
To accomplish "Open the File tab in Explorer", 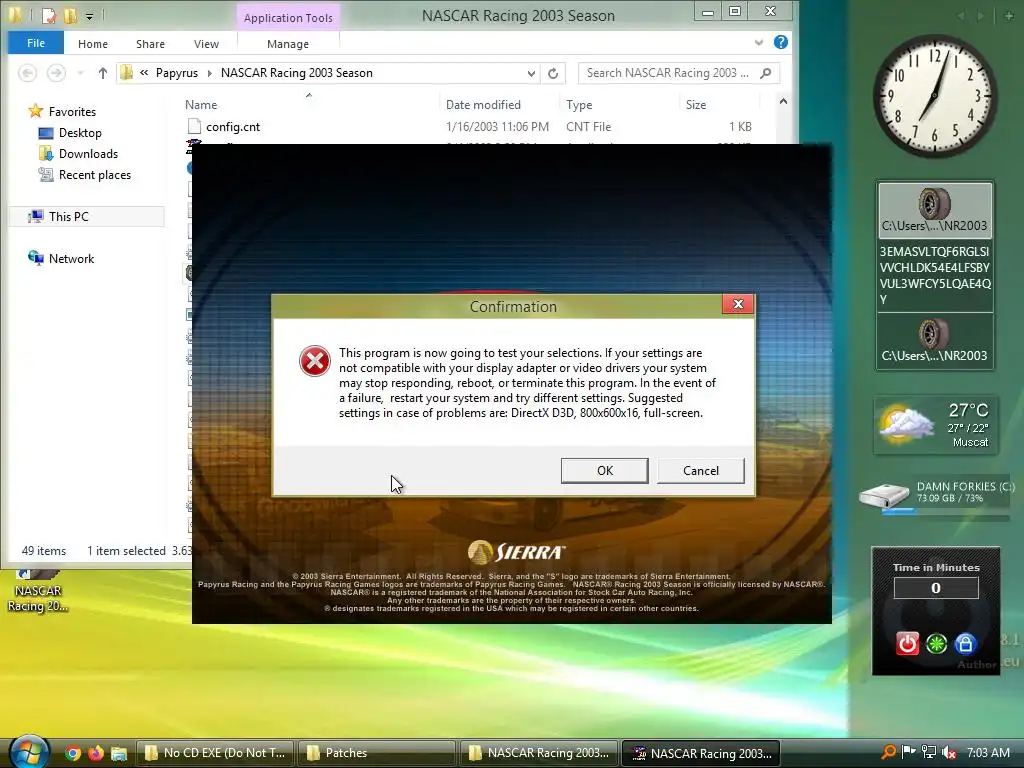I will [36, 43].
